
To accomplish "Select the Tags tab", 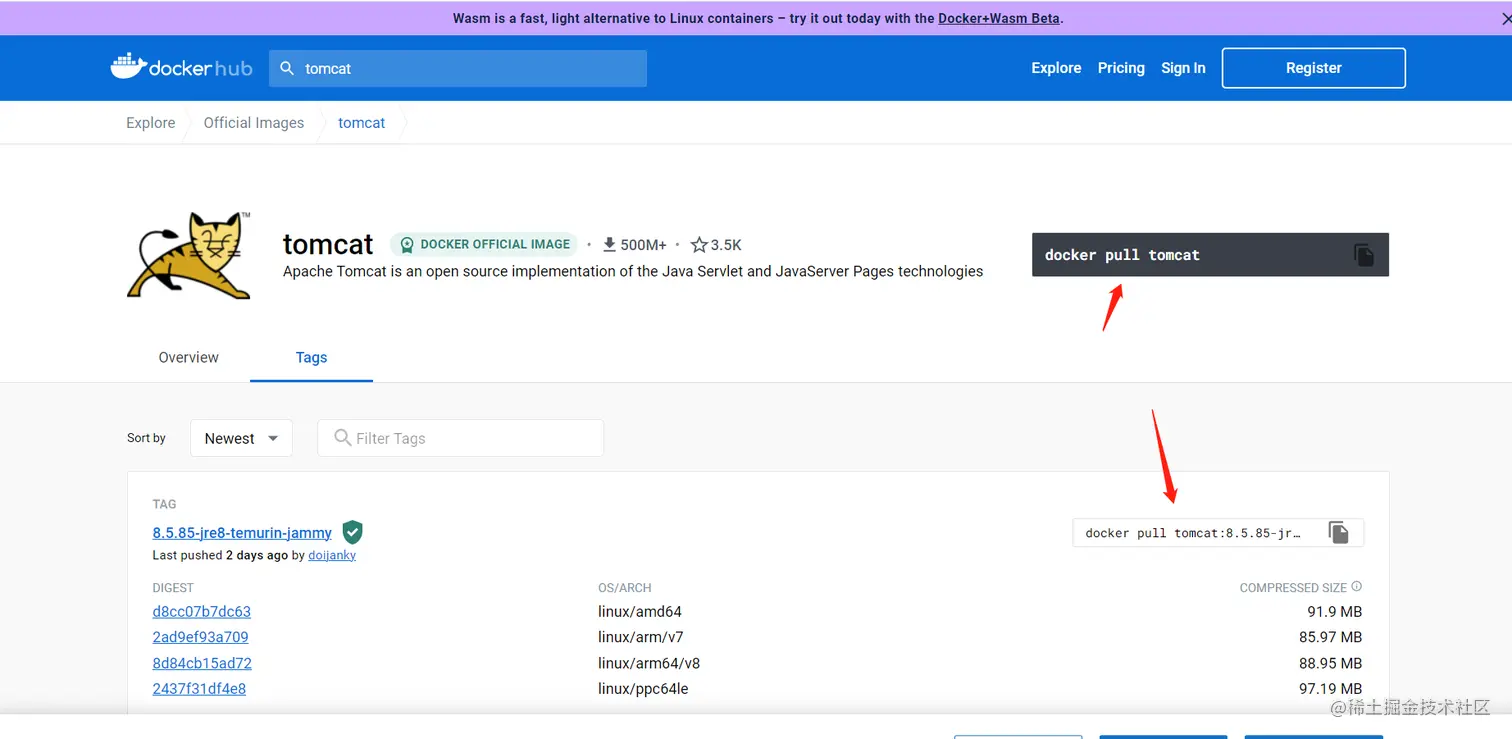I will tap(311, 357).
